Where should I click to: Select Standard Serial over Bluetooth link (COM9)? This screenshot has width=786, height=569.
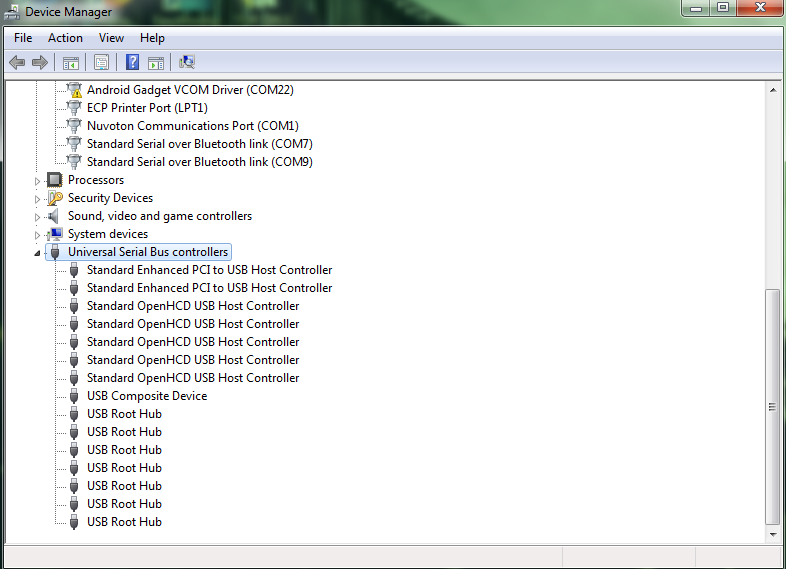[x=200, y=162]
